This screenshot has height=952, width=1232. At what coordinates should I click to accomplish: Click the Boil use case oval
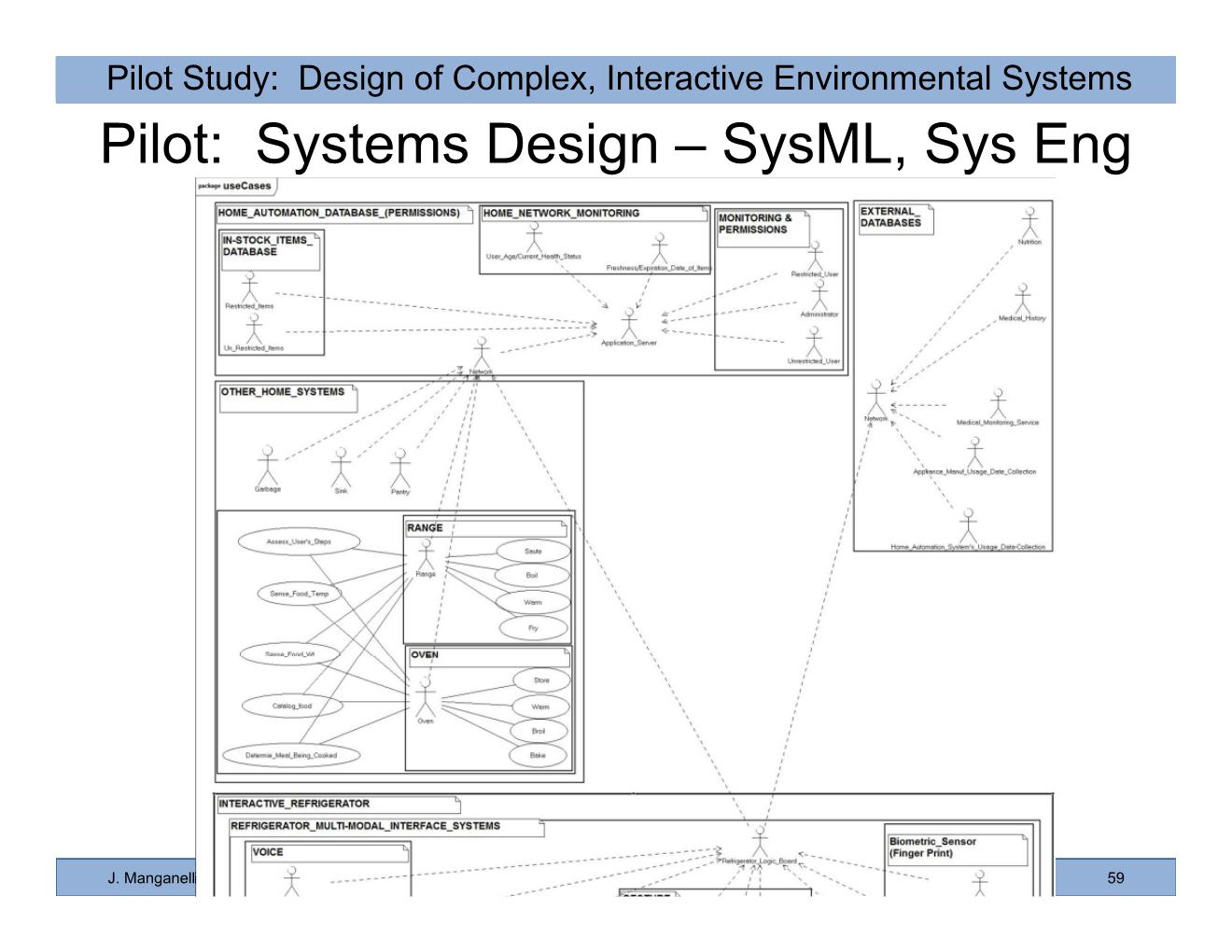[532, 576]
